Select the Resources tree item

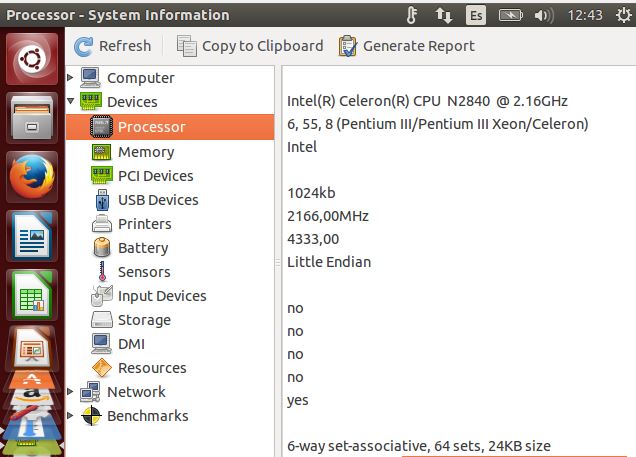pyautogui.click(x=152, y=368)
